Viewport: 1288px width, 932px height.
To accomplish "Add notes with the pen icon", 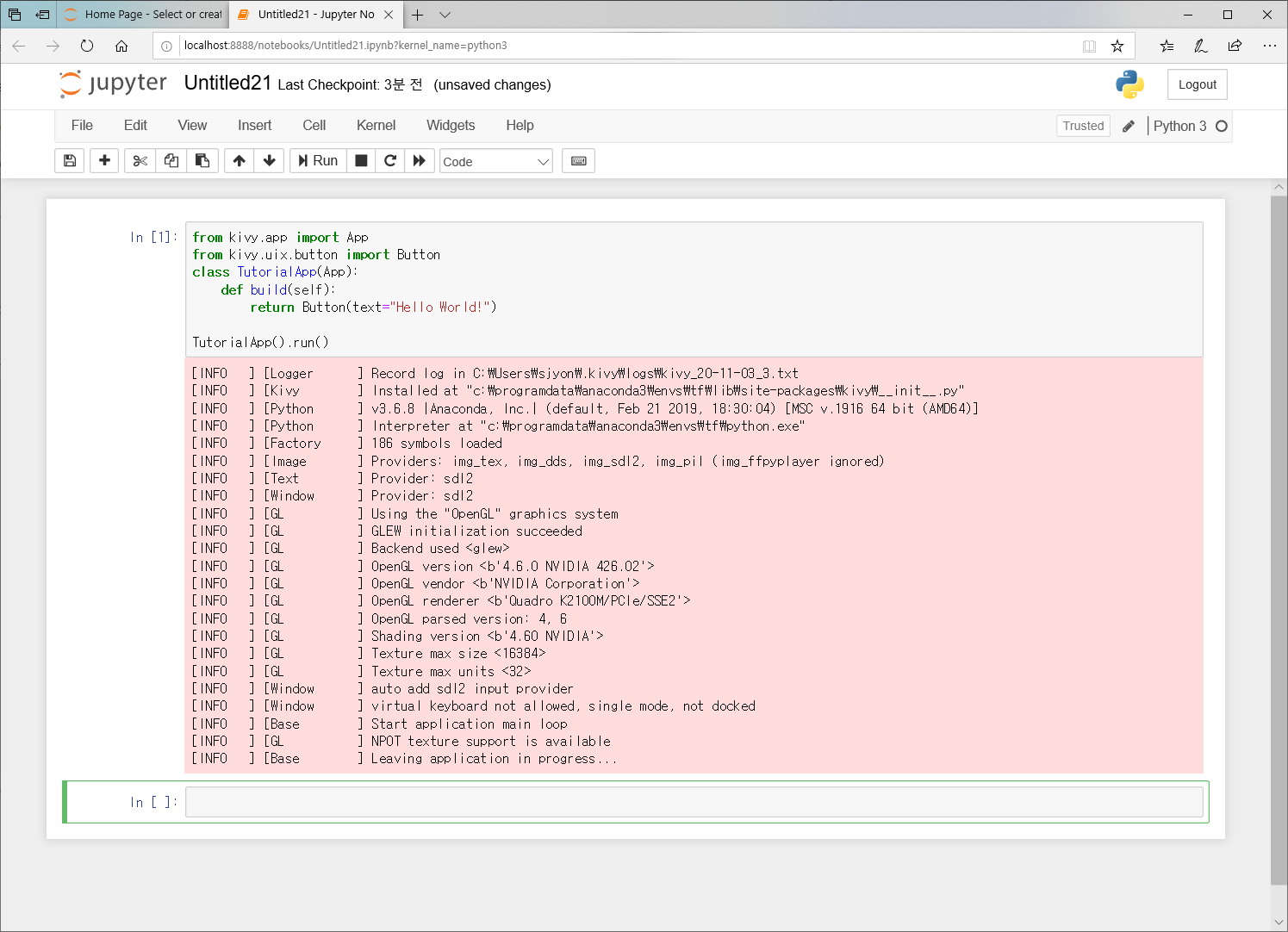I will [x=1201, y=46].
